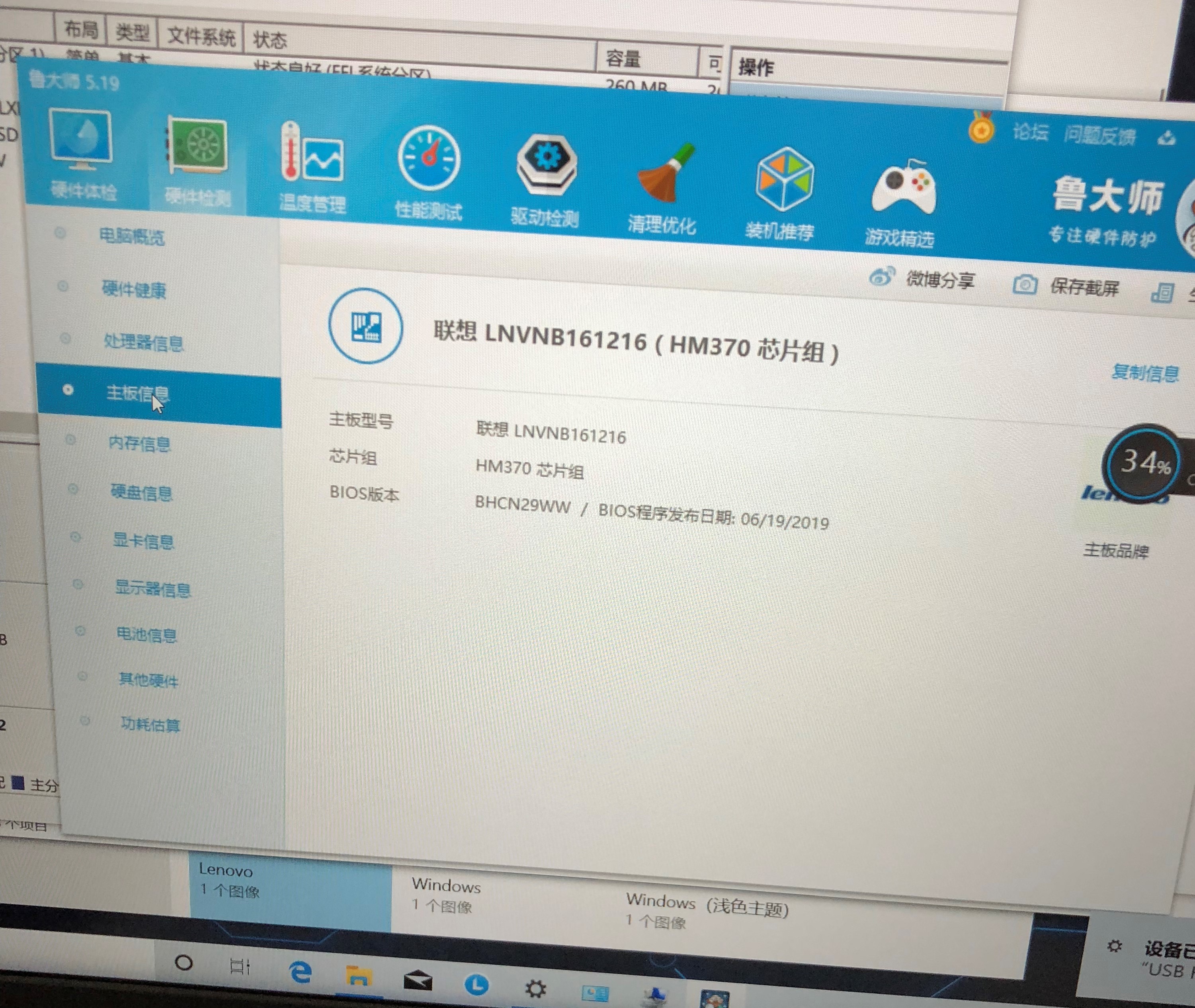Click the Cortana circle on taskbar
Viewport: 1195px width, 1008px height.
click(x=184, y=963)
